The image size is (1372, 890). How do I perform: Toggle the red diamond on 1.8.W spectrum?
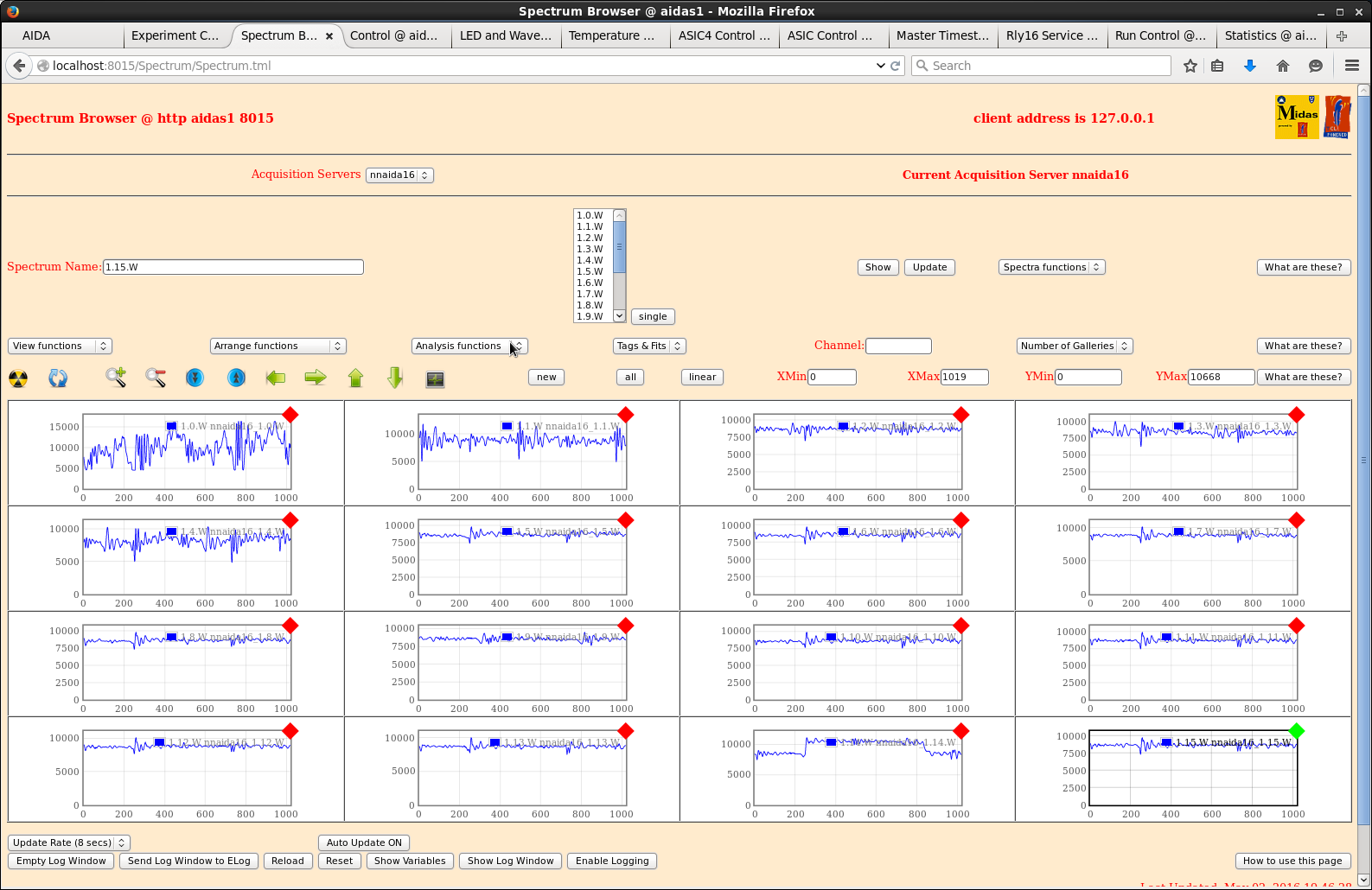[290, 626]
